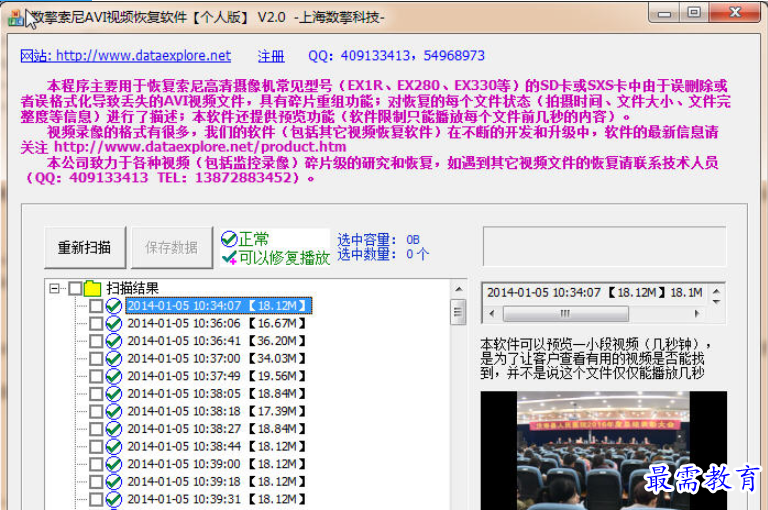768x510 pixels.
Task: Select file 2014-01-05 10:39:31 【18.12M】
Action: click(x=216, y=500)
